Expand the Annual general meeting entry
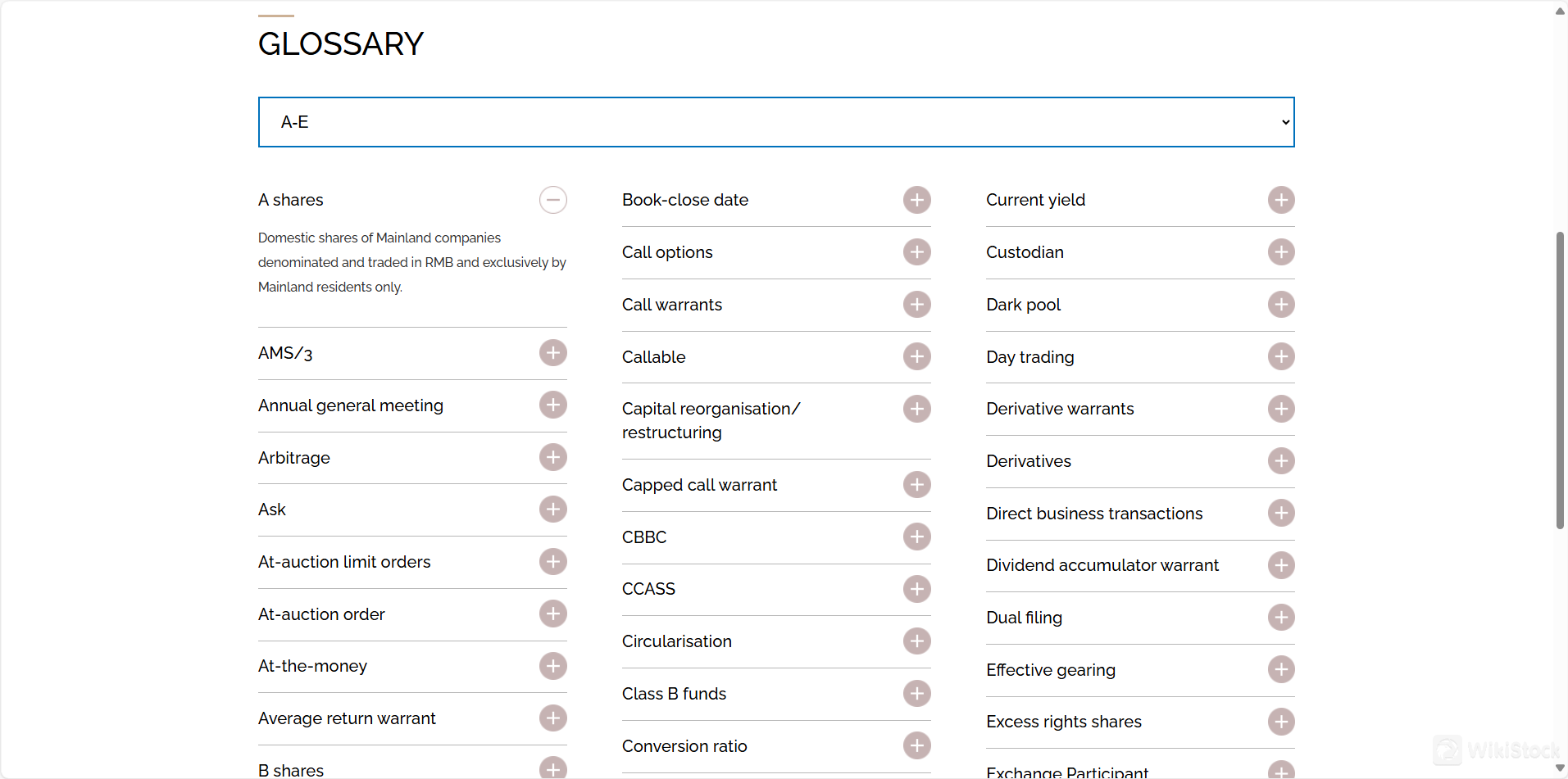This screenshot has width=1568, height=779. click(x=552, y=405)
